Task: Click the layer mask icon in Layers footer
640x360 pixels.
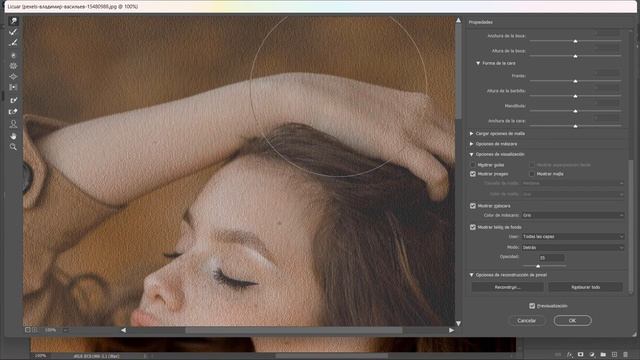Action: coord(580,355)
